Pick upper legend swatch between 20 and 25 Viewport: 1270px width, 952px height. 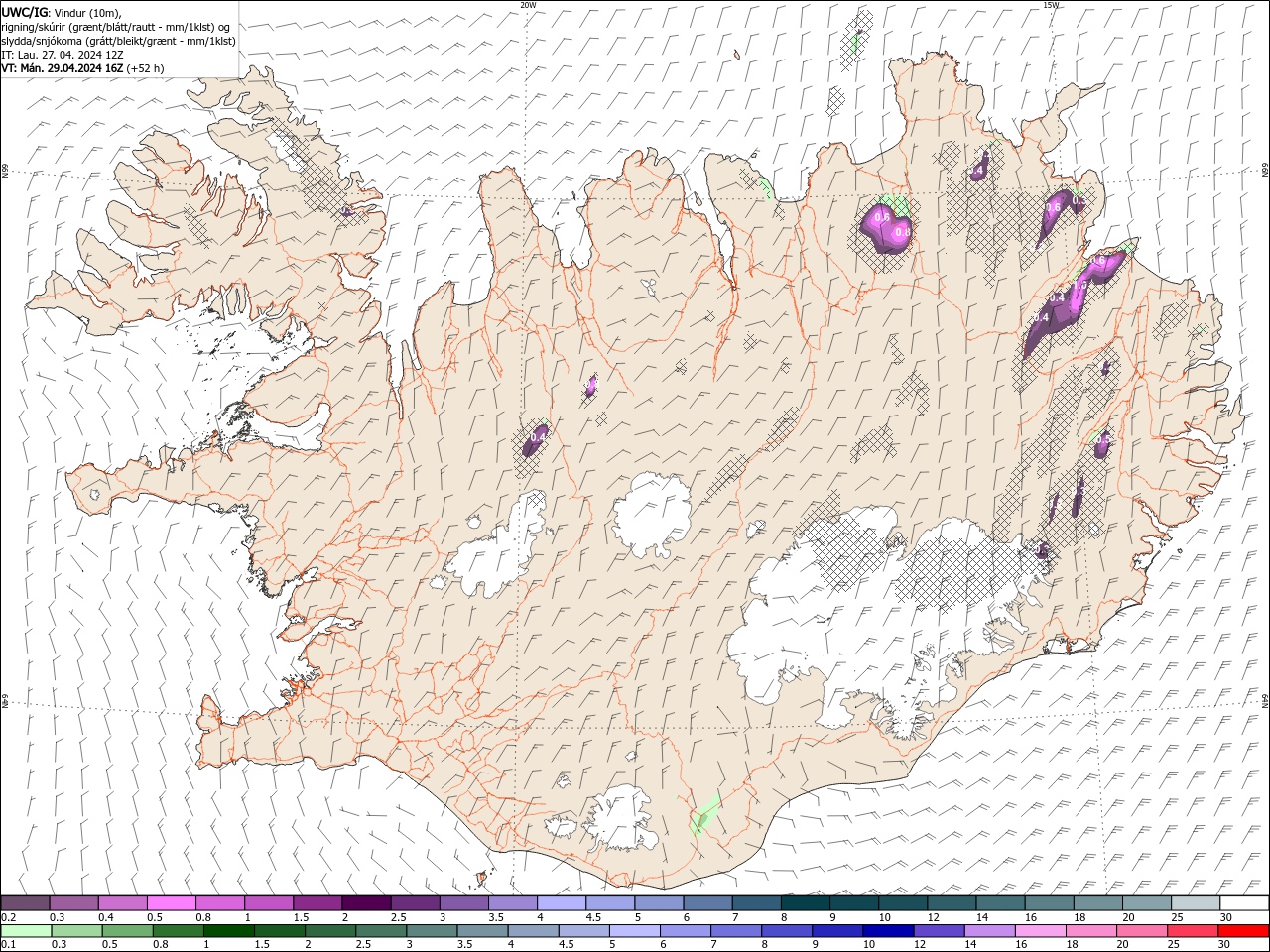[x=1146, y=902]
